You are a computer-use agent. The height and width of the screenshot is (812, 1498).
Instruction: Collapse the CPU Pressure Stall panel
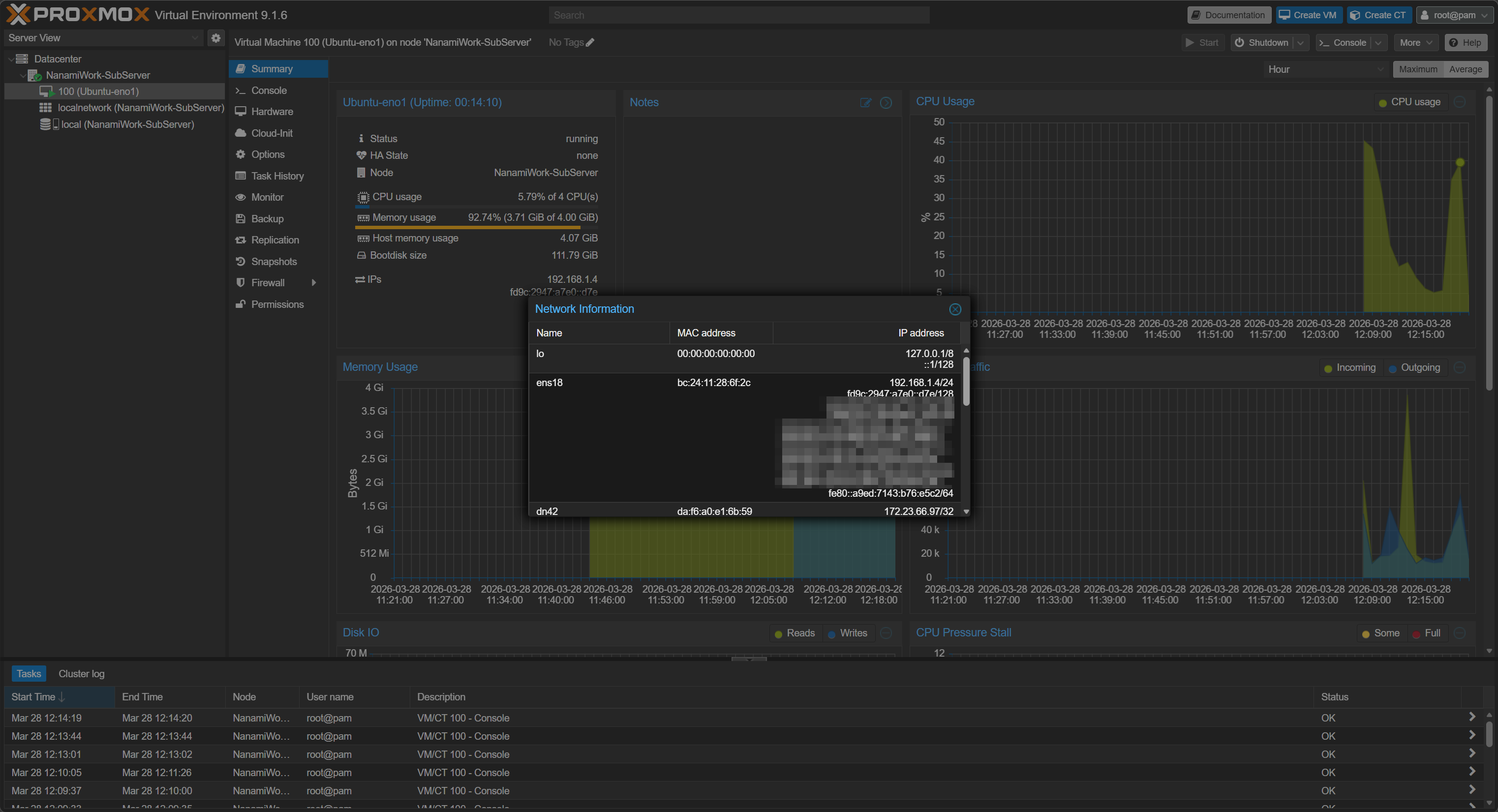click(x=1459, y=633)
